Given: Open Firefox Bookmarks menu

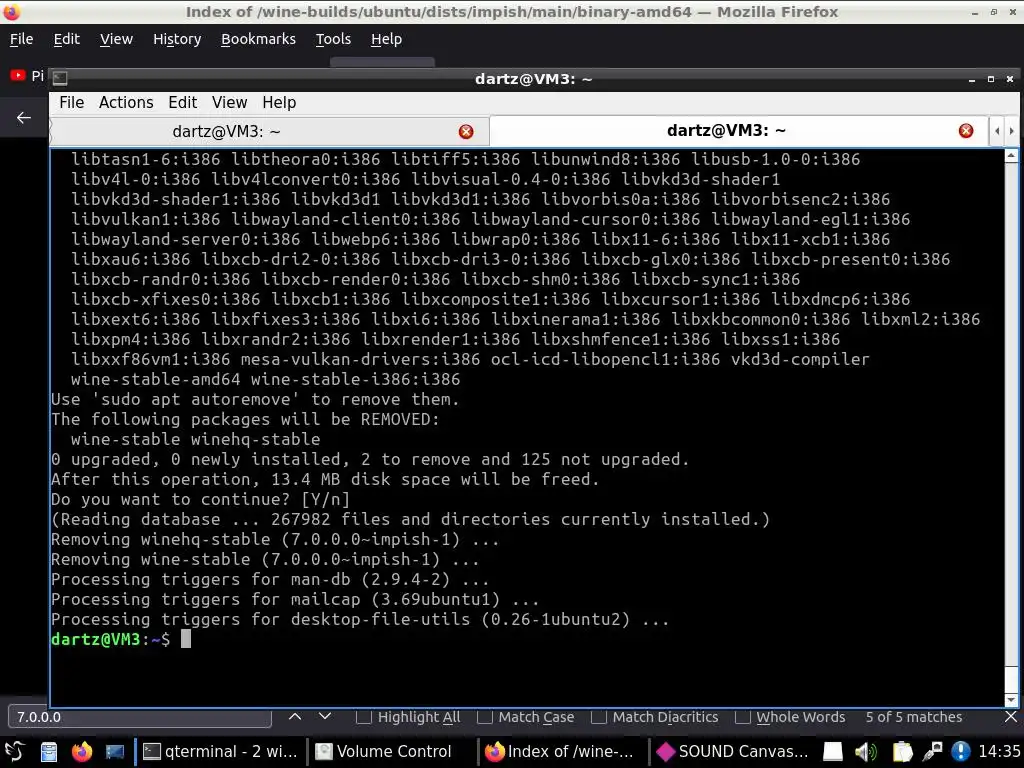Looking at the screenshot, I should click(x=258, y=39).
